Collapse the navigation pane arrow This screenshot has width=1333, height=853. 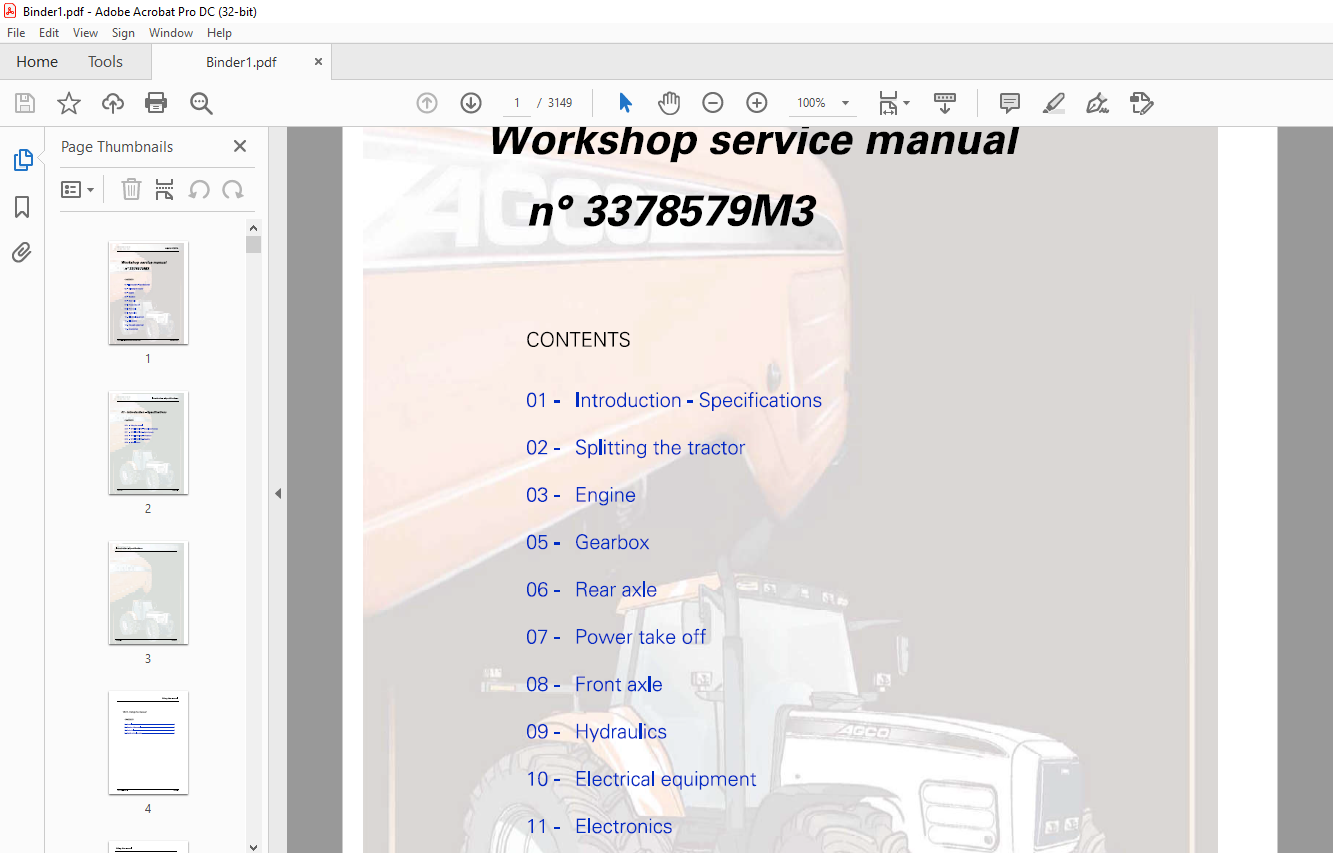[278, 493]
